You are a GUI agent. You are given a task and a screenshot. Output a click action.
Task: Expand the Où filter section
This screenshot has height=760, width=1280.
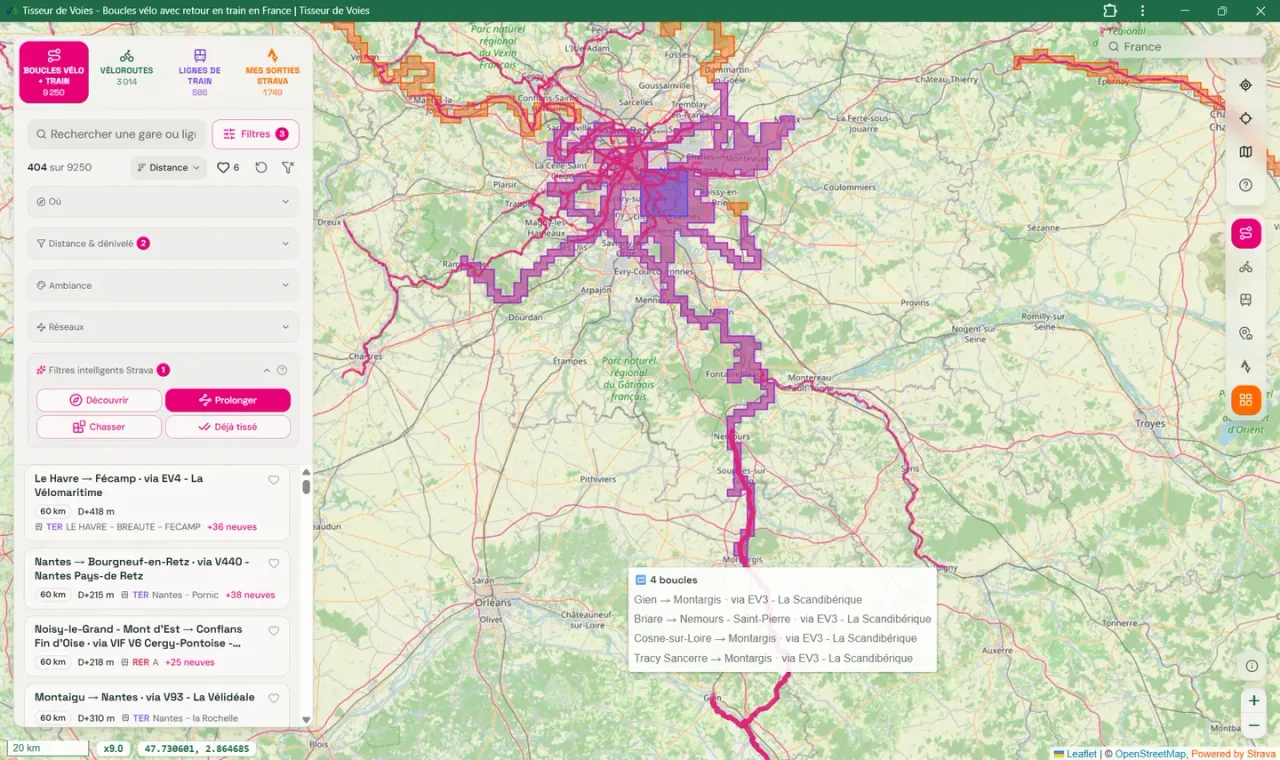pos(163,201)
